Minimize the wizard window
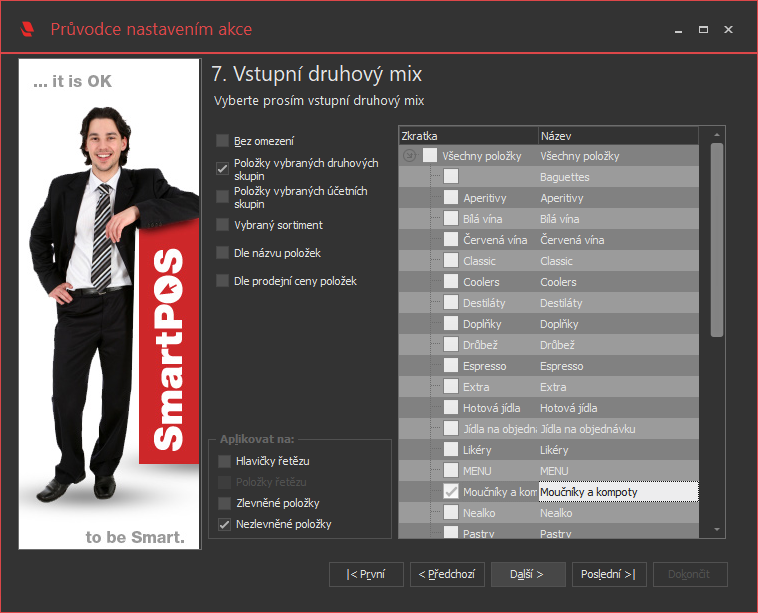The height and width of the screenshot is (613, 758). coord(678,30)
